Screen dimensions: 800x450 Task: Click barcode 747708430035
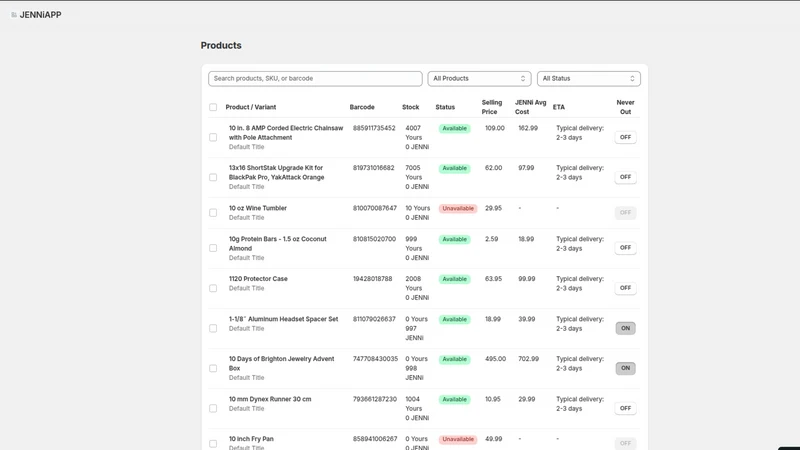[x=375, y=359]
